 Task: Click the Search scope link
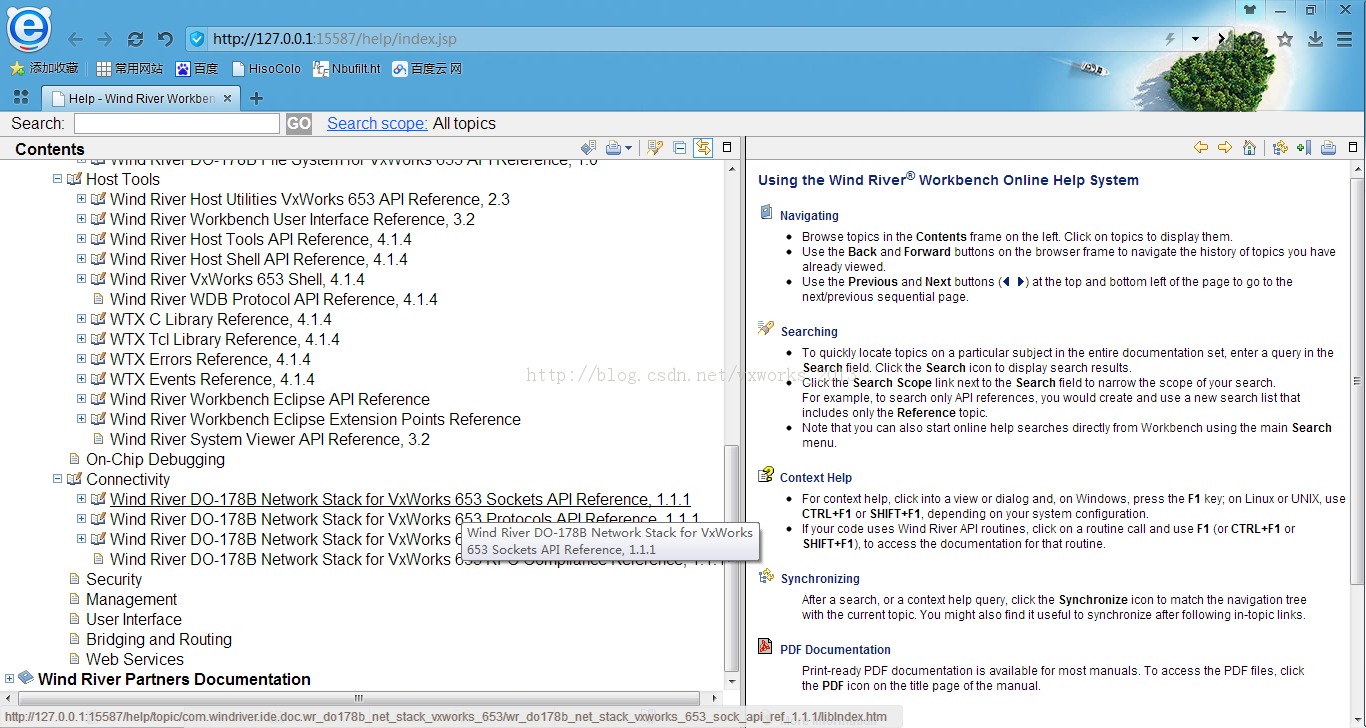377,124
